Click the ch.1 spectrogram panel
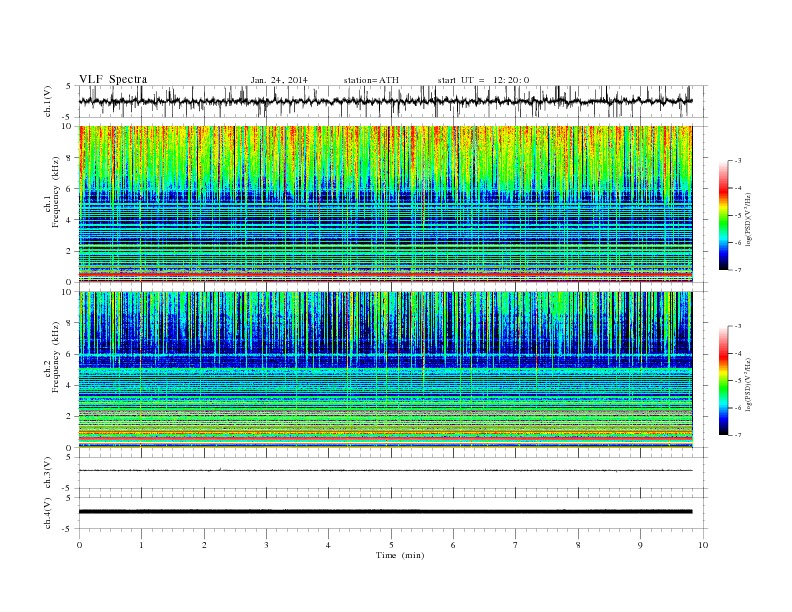The height and width of the screenshot is (612, 792). [x=385, y=204]
